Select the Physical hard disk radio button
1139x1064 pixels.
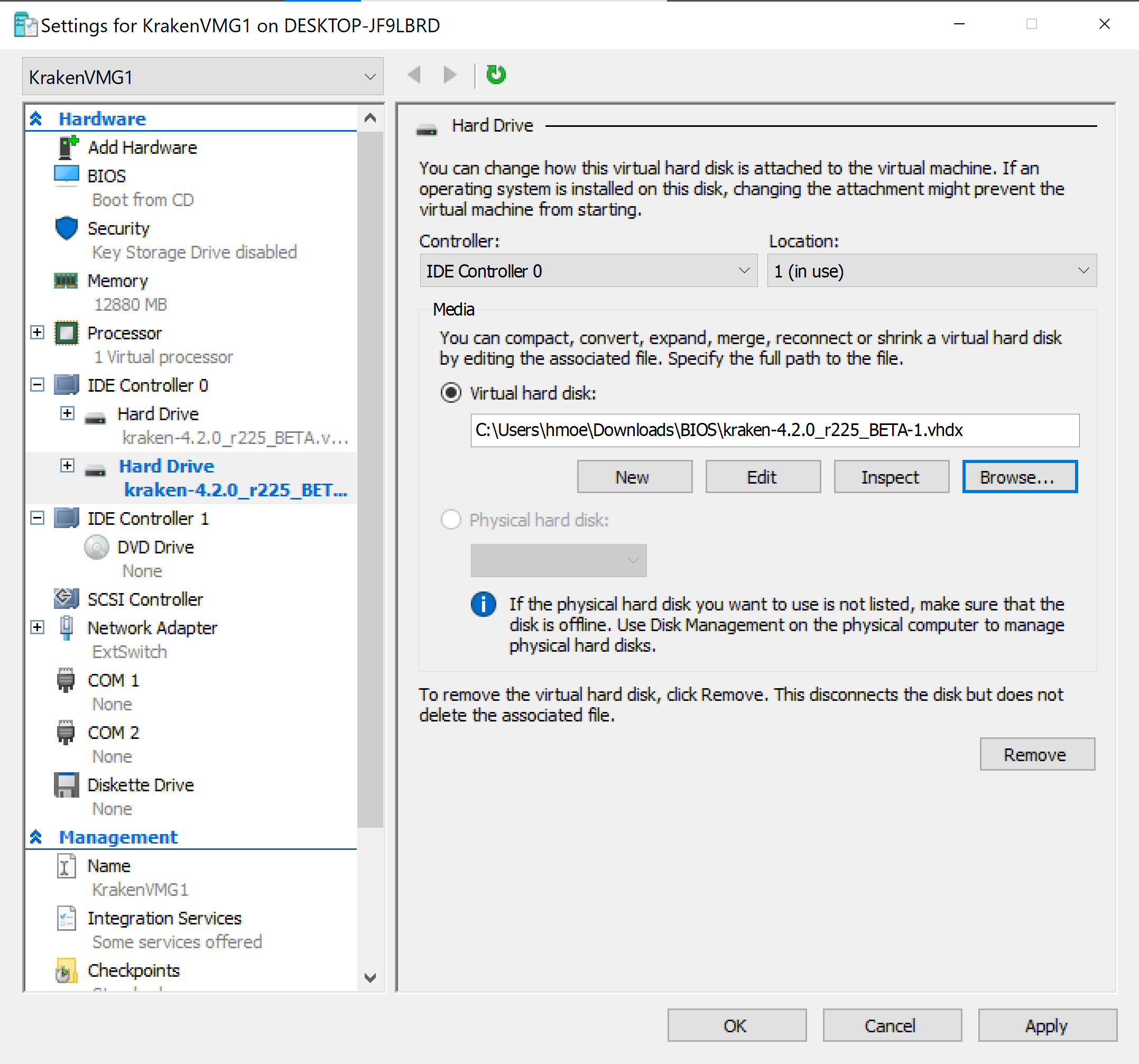click(451, 520)
